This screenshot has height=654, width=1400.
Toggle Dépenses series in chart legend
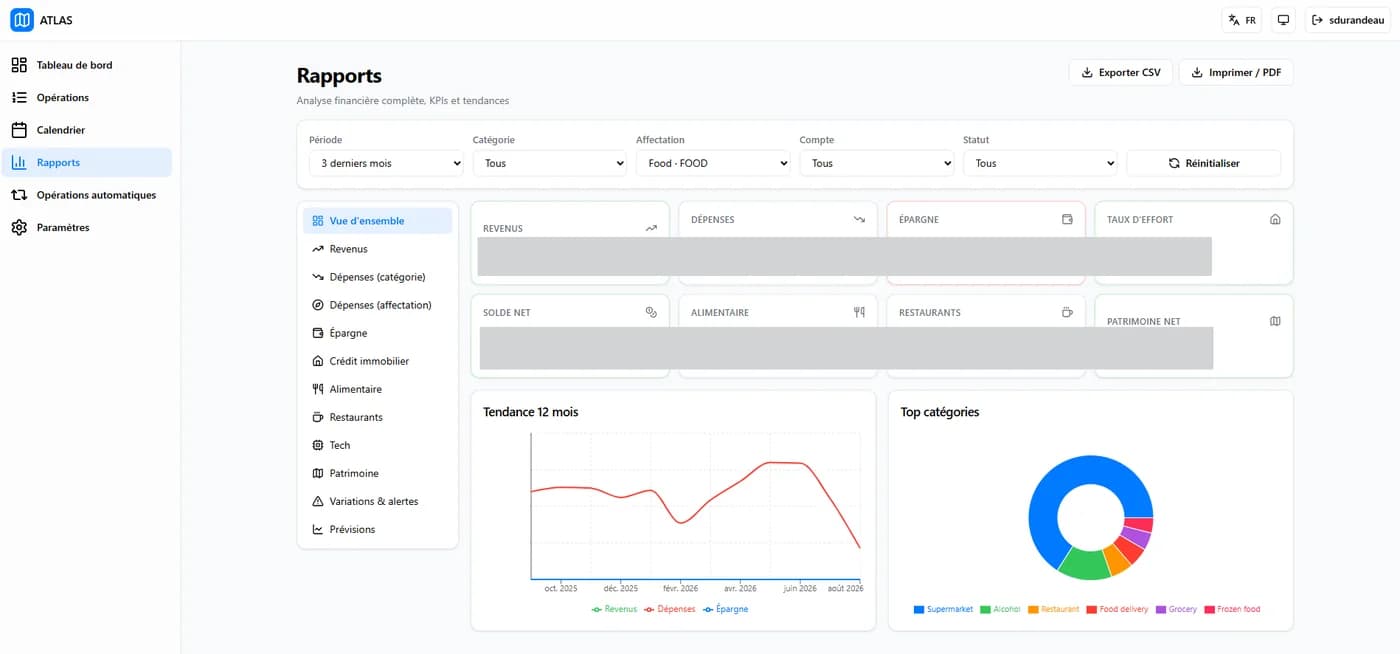click(x=670, y=609)
